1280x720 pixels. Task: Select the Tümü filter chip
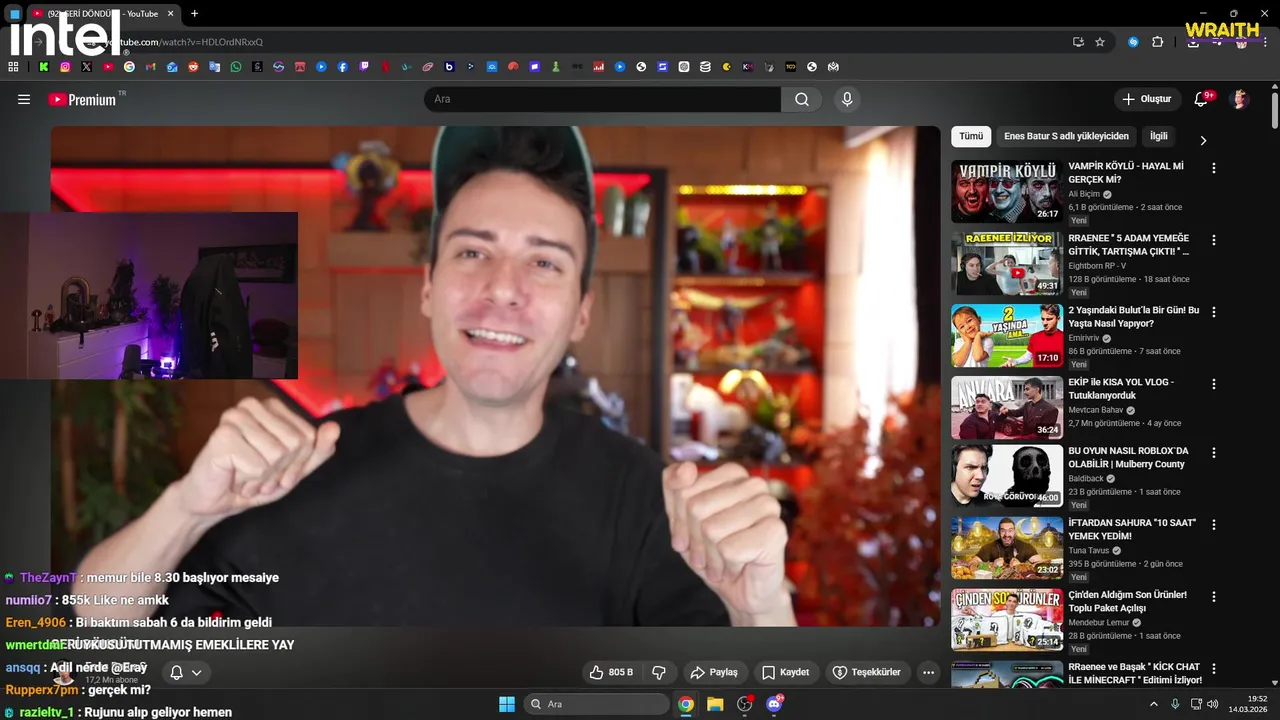click(x=971, y=136)
